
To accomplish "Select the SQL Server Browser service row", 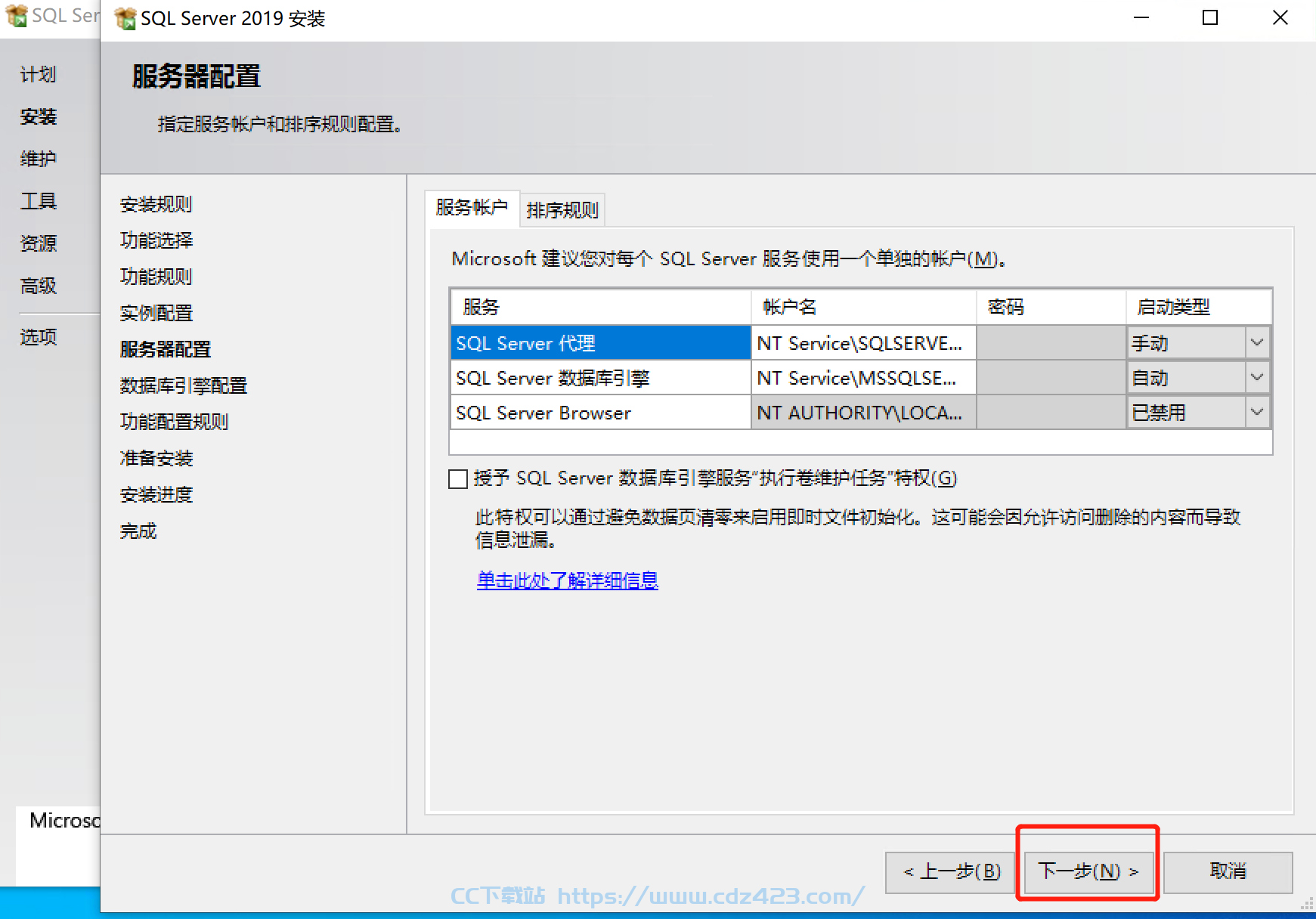I will (600, 413).
